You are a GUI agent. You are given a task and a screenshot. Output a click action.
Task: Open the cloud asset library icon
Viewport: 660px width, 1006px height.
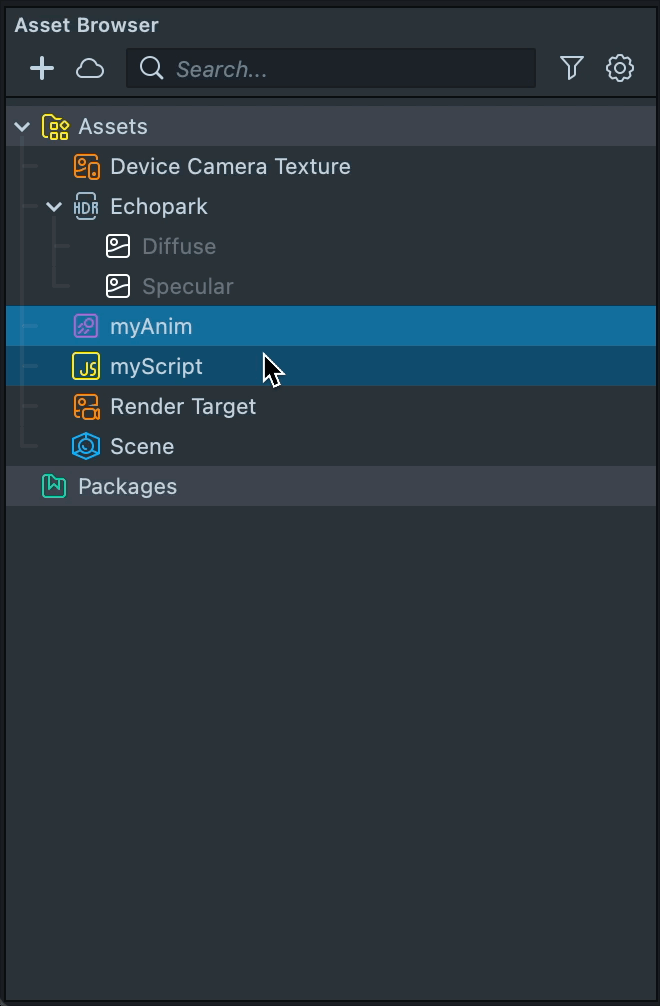point(90,68)
